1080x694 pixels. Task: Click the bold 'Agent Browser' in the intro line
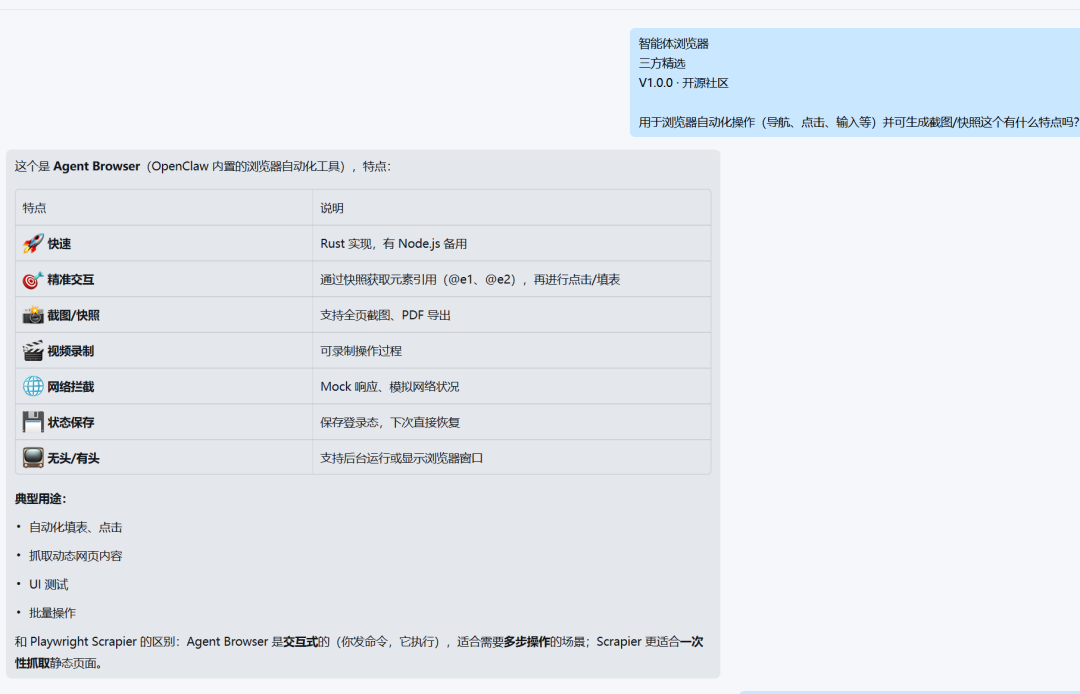96,167
